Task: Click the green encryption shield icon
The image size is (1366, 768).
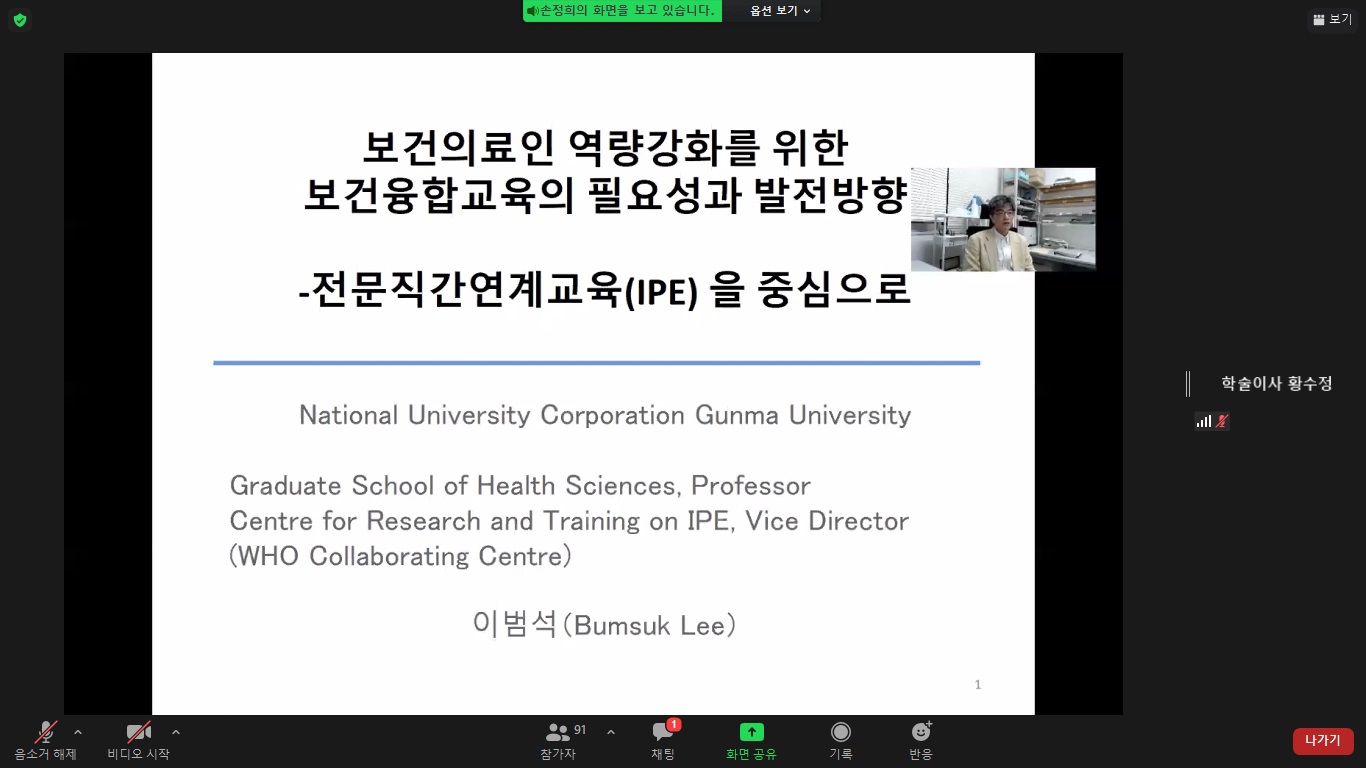Action: click(20, 20)
